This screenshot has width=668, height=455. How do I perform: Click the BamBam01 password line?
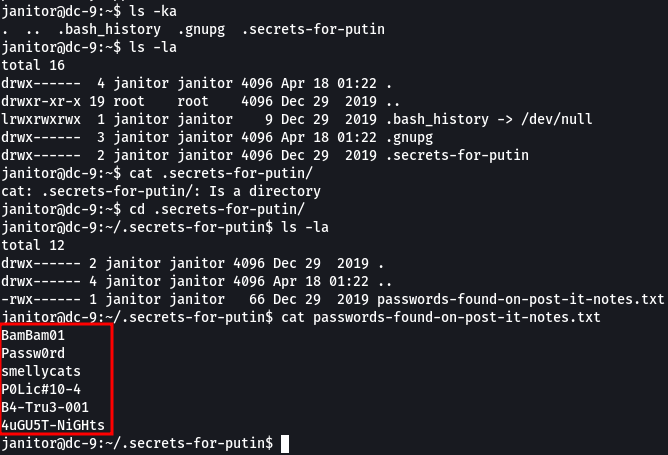click(35, 335)
